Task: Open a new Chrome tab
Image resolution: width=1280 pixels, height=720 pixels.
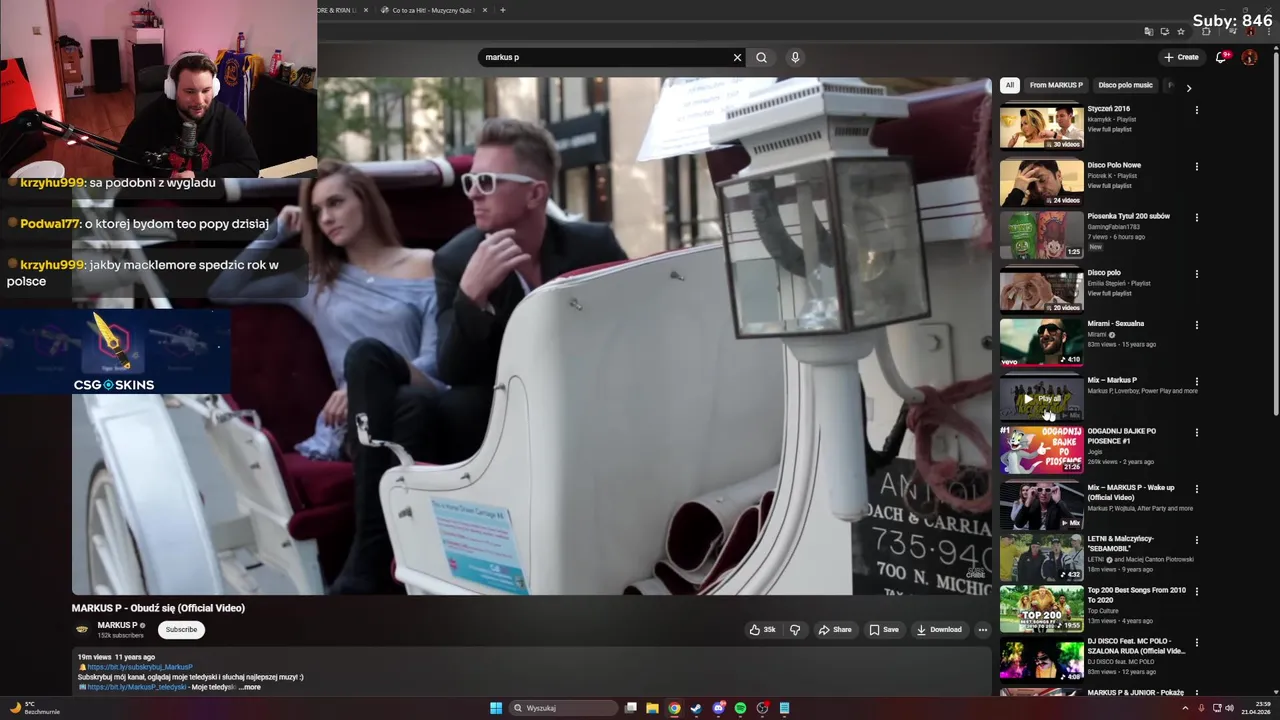Action: 502,10
